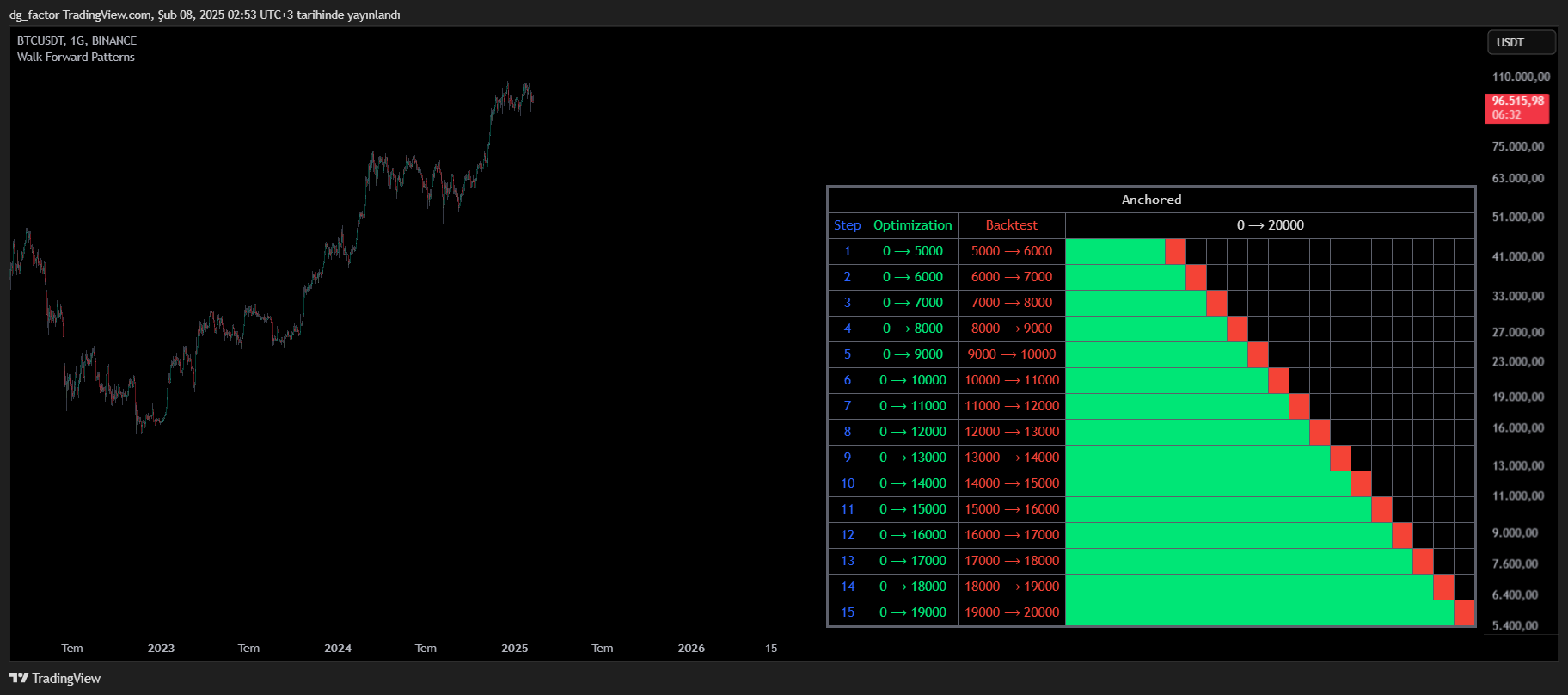The width and height of the screenshot is (1568, 695).
Task: Click the 15 label on time axis
Action: tap(771, 648)
